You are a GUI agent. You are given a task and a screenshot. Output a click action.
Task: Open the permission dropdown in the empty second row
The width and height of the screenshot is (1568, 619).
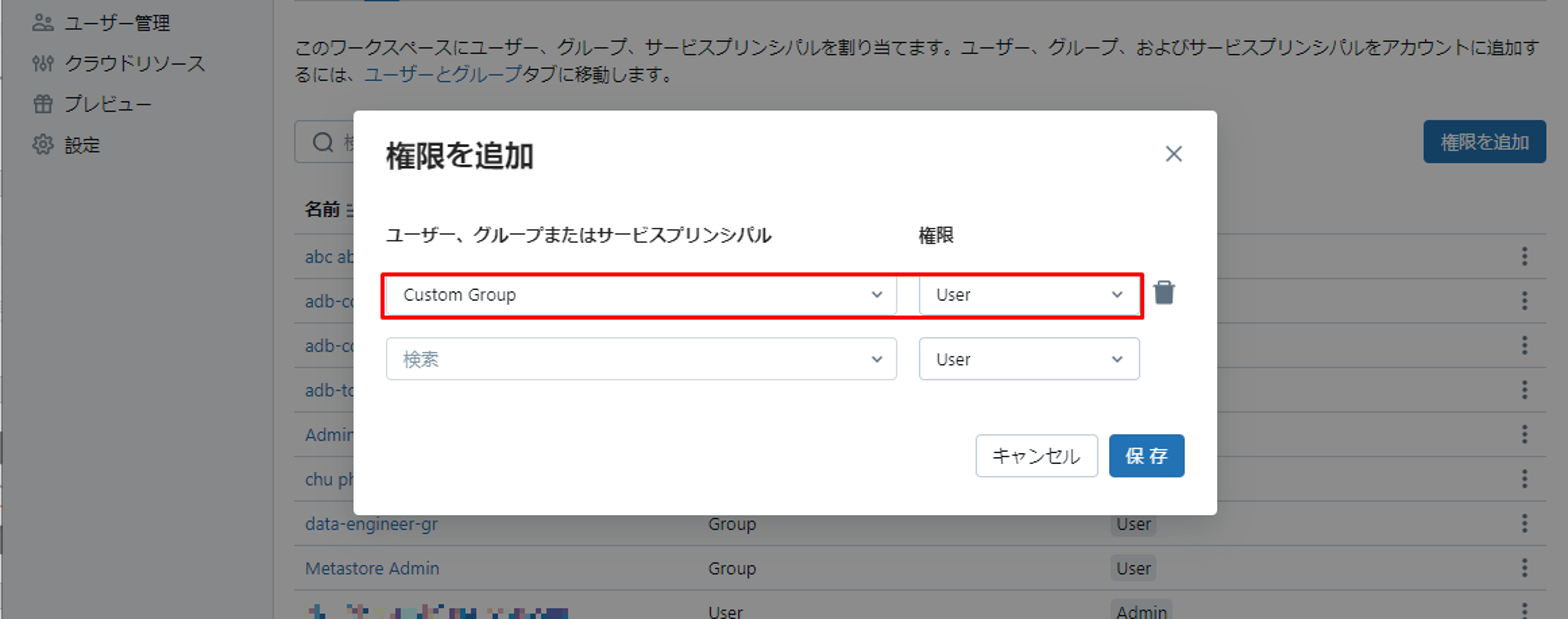[1028, 359]
